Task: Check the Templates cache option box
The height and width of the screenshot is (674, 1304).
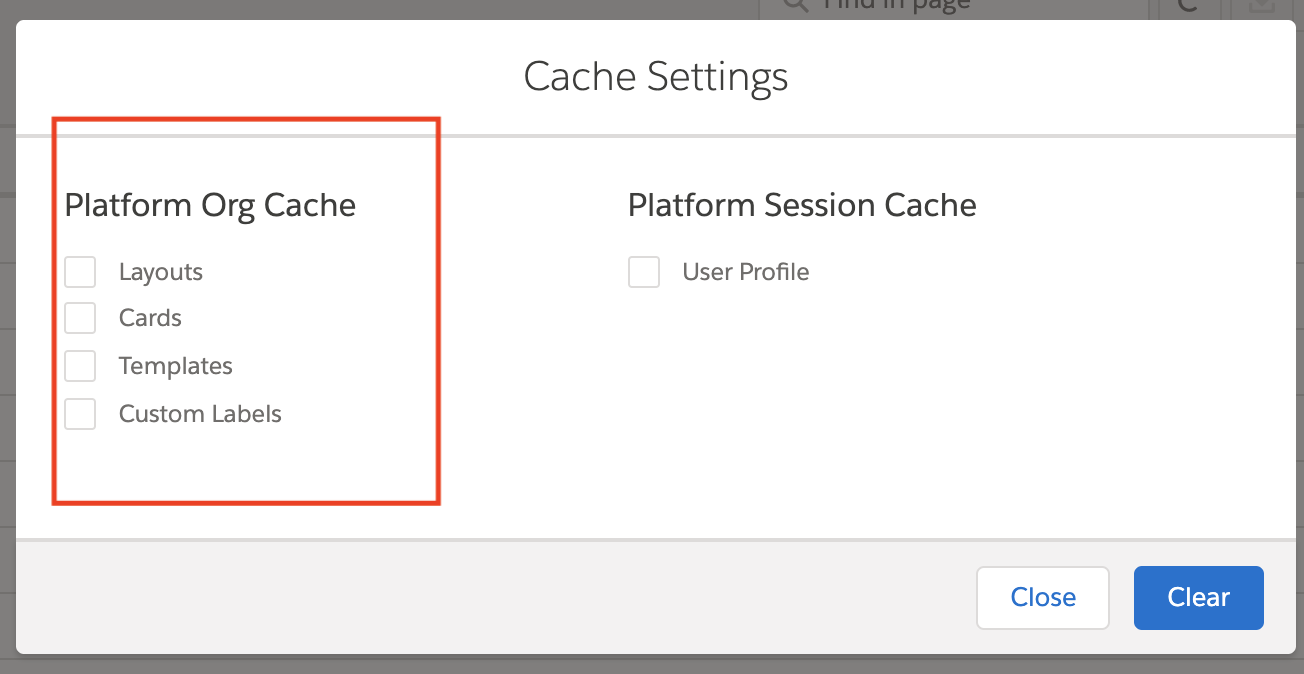Action: [80, 366]
